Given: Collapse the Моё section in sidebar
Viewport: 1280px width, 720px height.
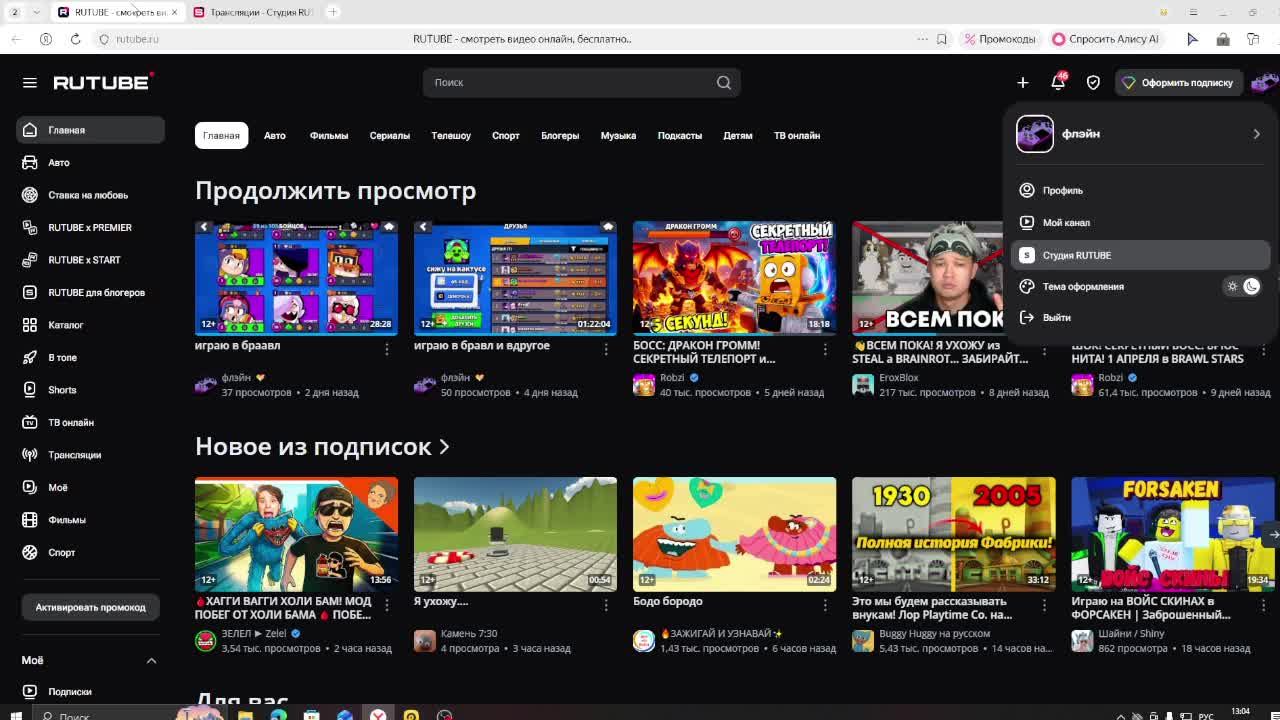Looking at the screenshot, I should pyautogui.click(x=151, y=660).
